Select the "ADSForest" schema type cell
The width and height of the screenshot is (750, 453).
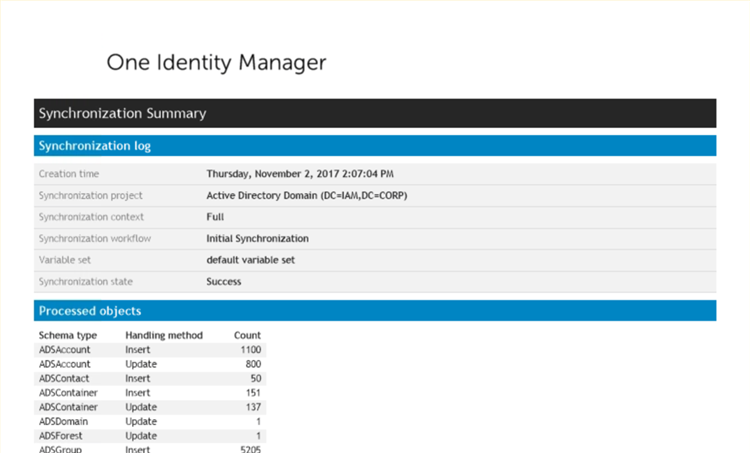tap(61, 436)
